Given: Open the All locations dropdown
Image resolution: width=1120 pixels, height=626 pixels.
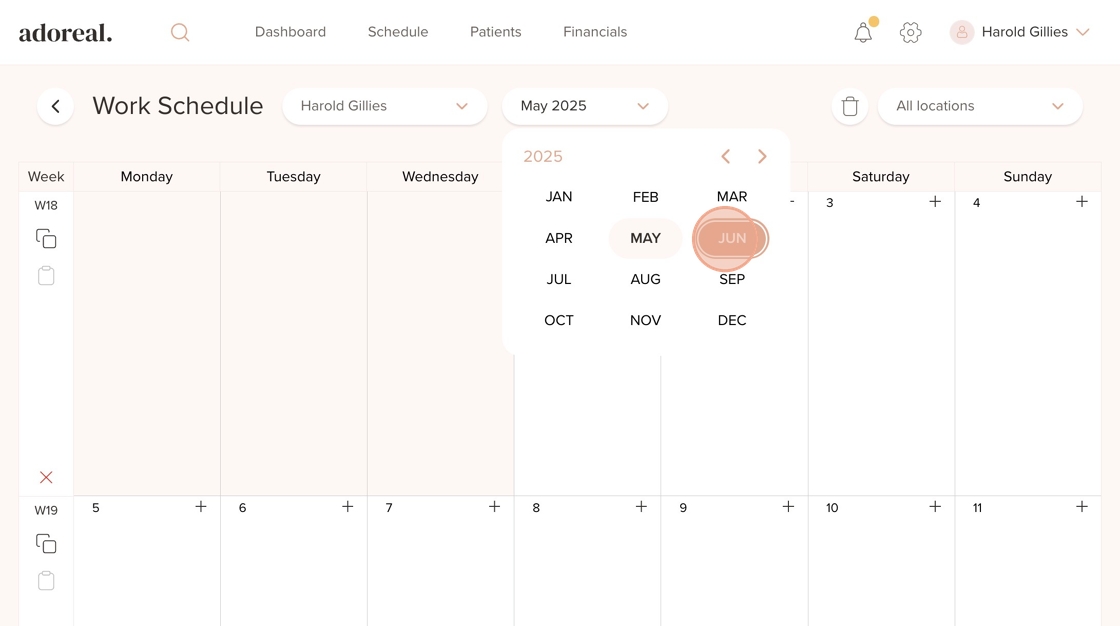Looking at the screenshot, I should pyautogui.click(x=980, y=106).
